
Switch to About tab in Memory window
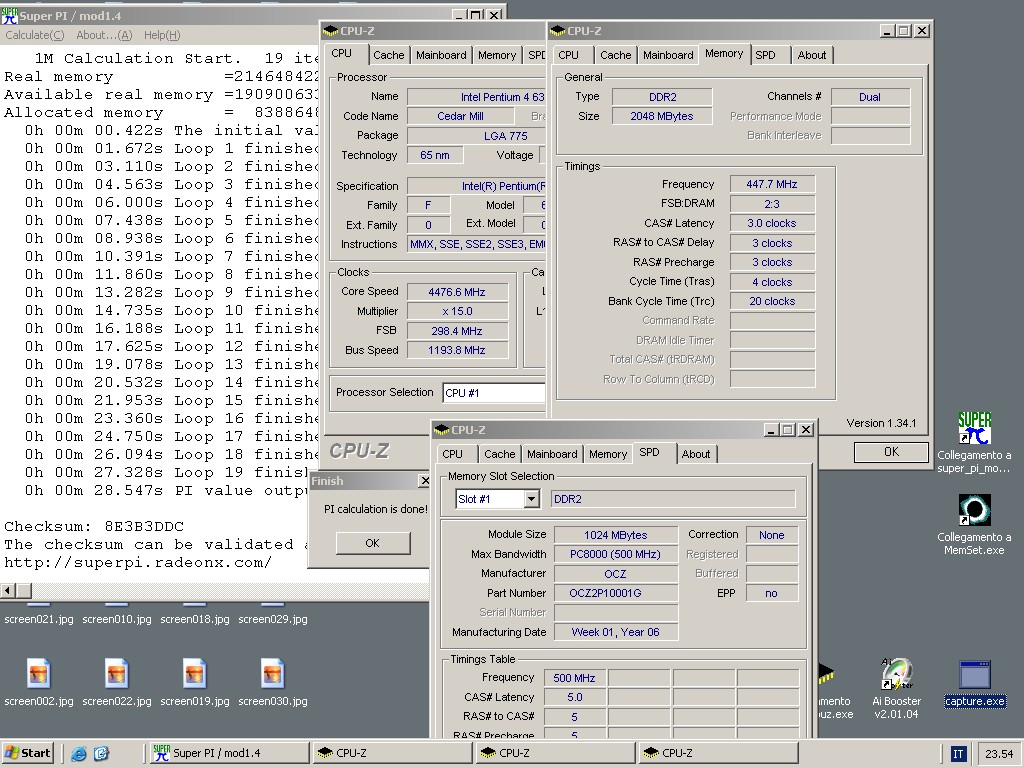click(x=812, y=56)
